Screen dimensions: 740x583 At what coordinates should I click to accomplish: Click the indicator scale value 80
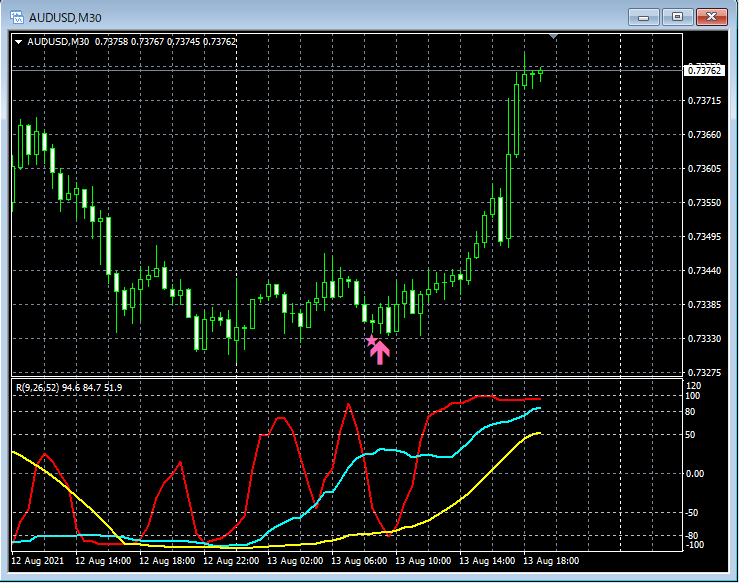pyautogui.click(x=690, y=412)
